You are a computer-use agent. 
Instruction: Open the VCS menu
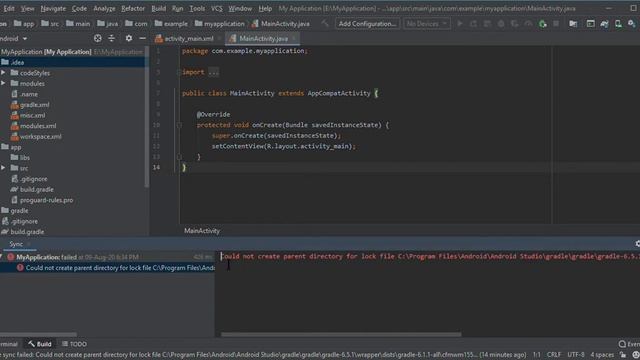216,8
